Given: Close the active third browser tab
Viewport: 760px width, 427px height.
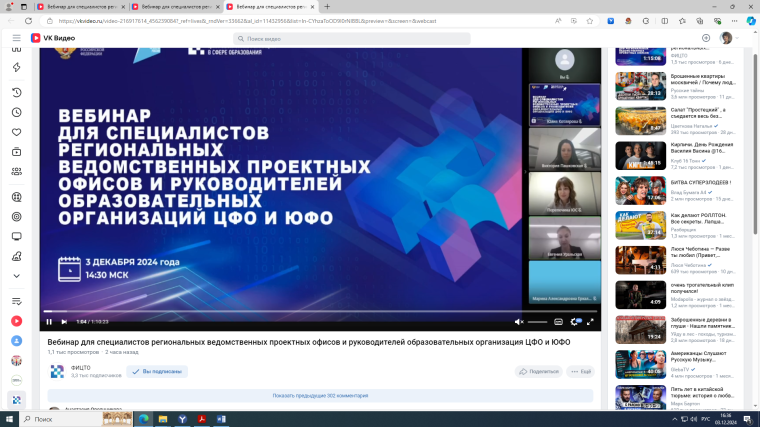Looking at the screenshot, I should [x=313, y=7].
